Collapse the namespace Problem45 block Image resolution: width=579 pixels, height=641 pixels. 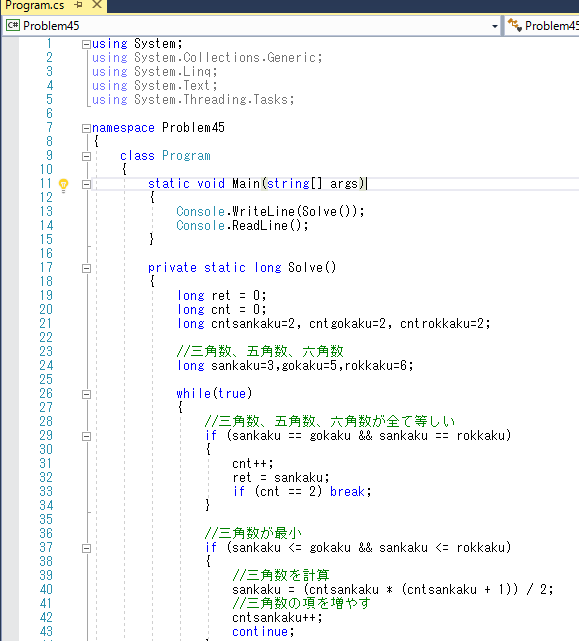(x=86, y=128)
